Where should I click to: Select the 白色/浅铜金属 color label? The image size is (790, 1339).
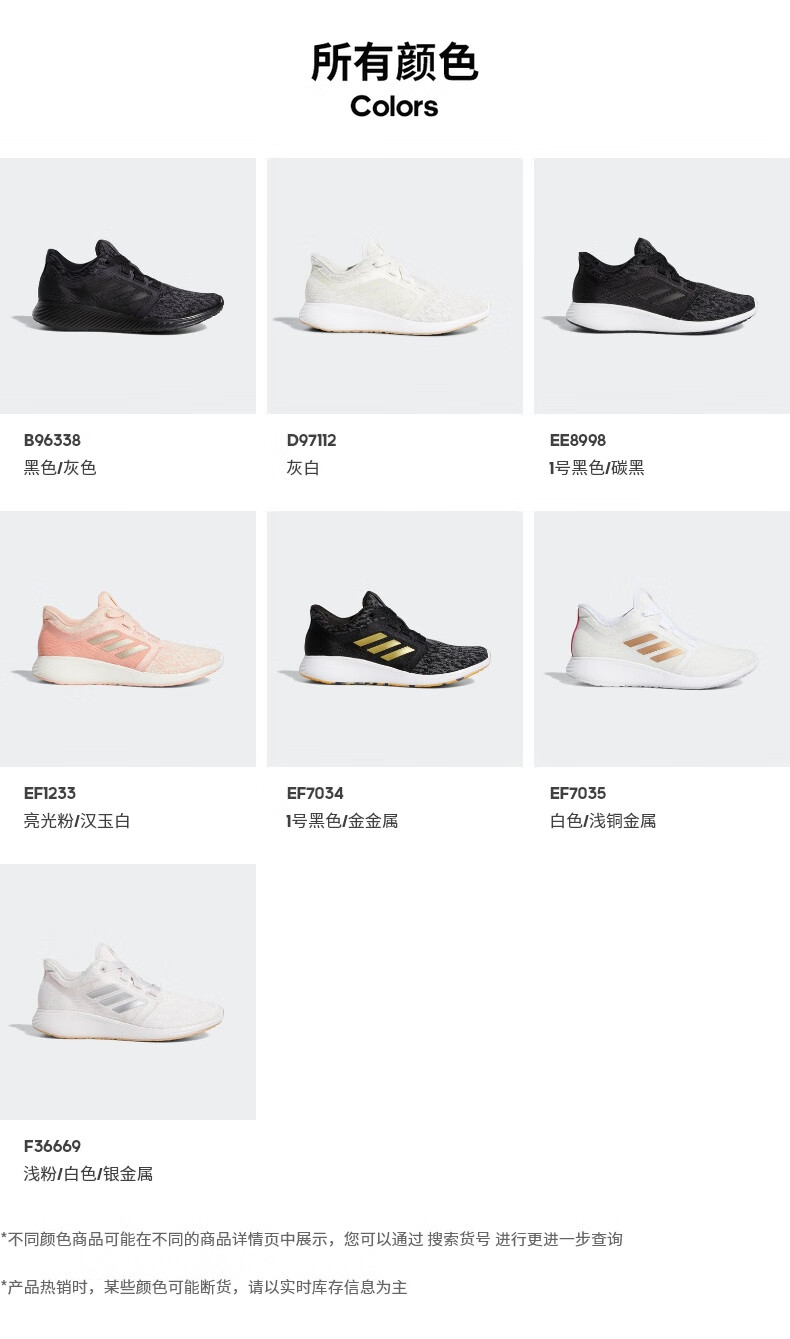[x=603, y=821]
